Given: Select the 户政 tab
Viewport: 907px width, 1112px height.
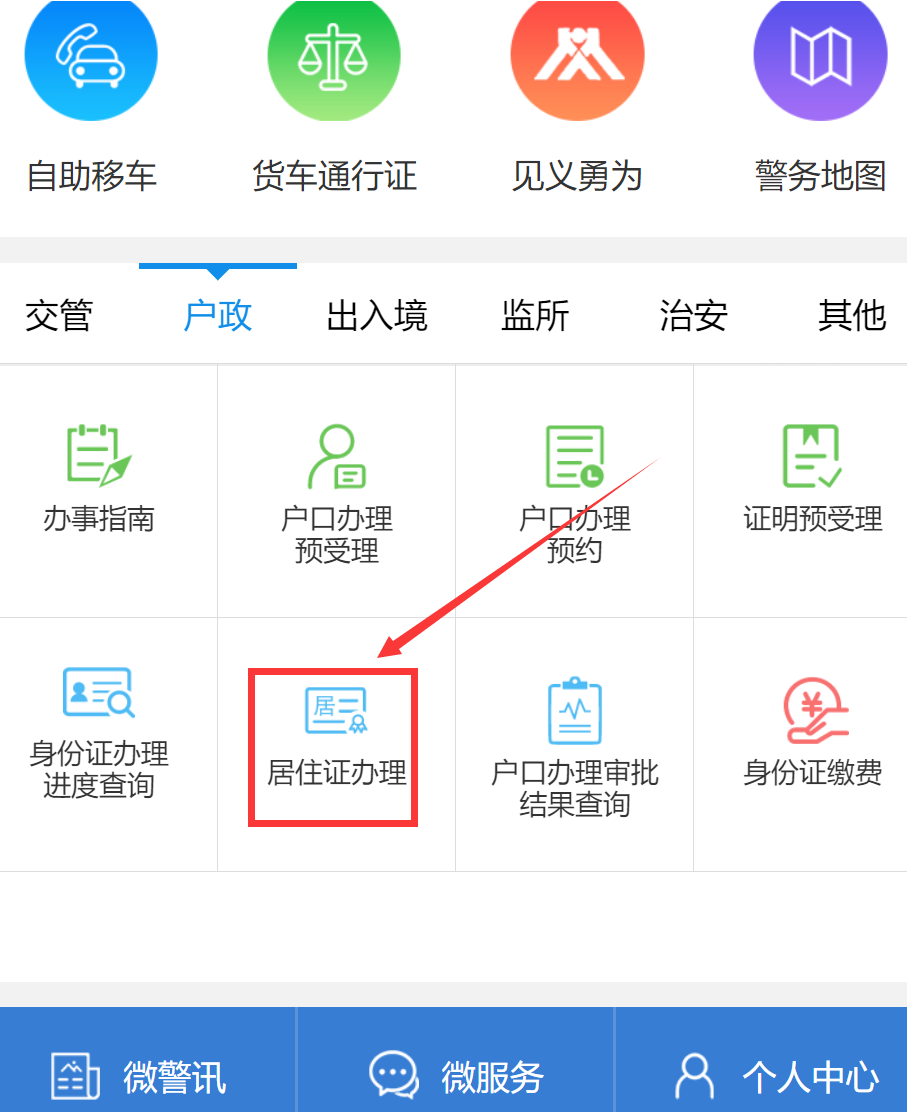Looking at the screenshot, I should coord(218,316).
